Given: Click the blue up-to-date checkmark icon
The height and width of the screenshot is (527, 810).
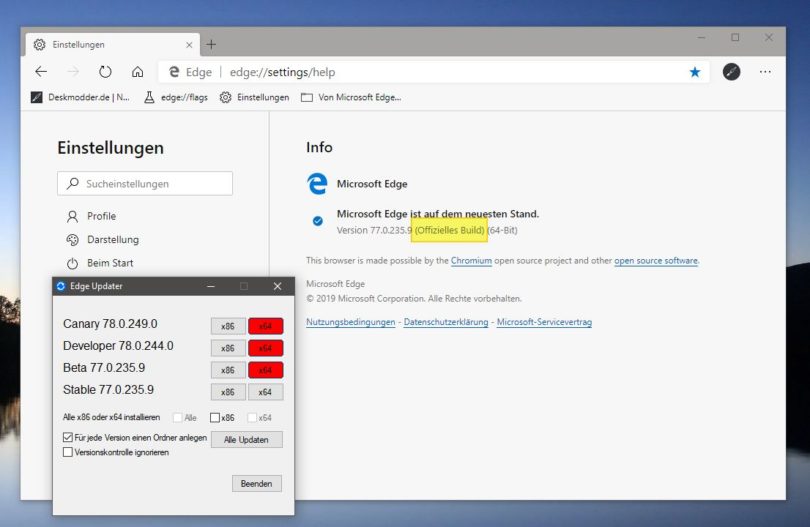Looking at the screenshot, I should (x=318, y=221).
